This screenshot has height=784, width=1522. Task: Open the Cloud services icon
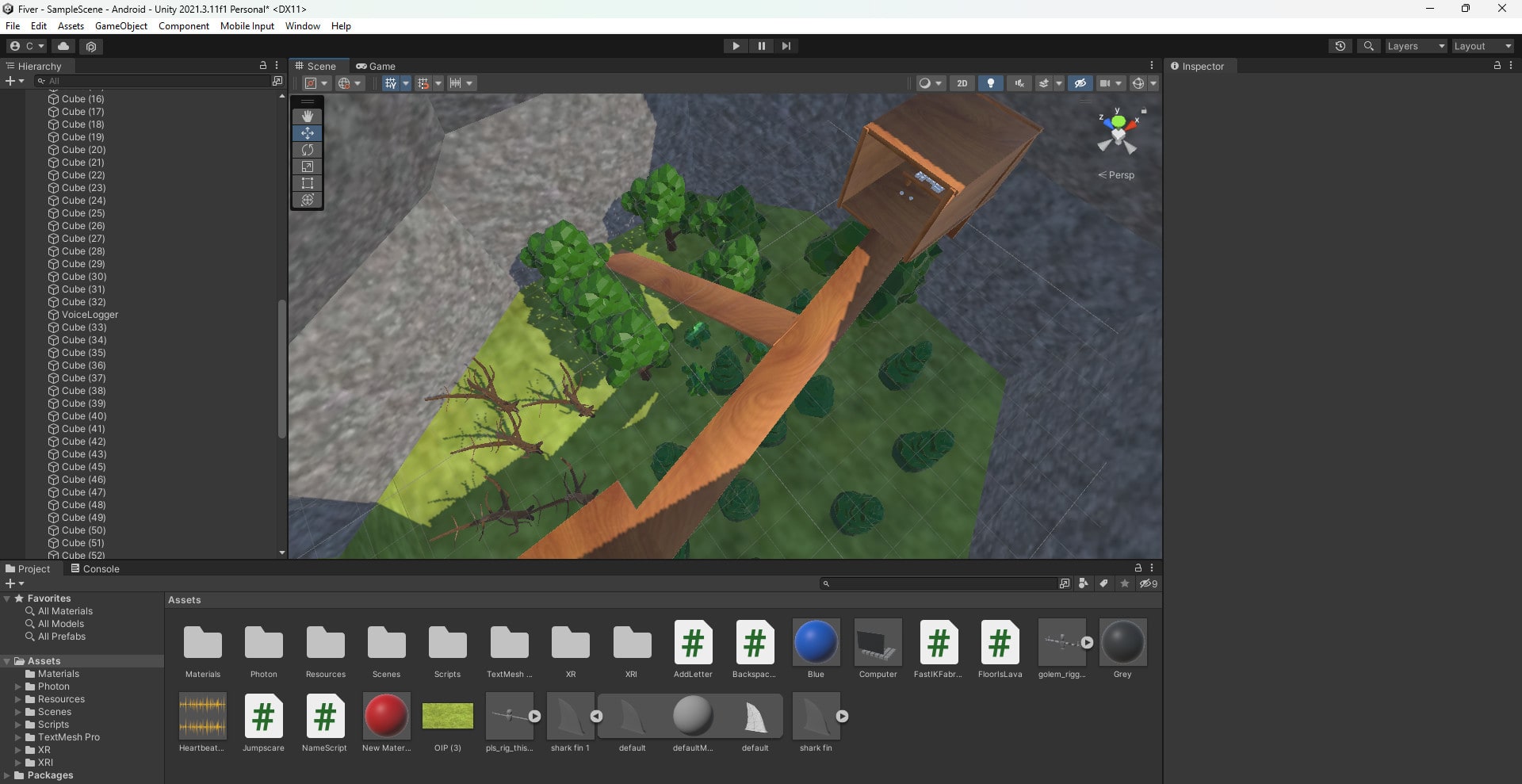(63, 46)
